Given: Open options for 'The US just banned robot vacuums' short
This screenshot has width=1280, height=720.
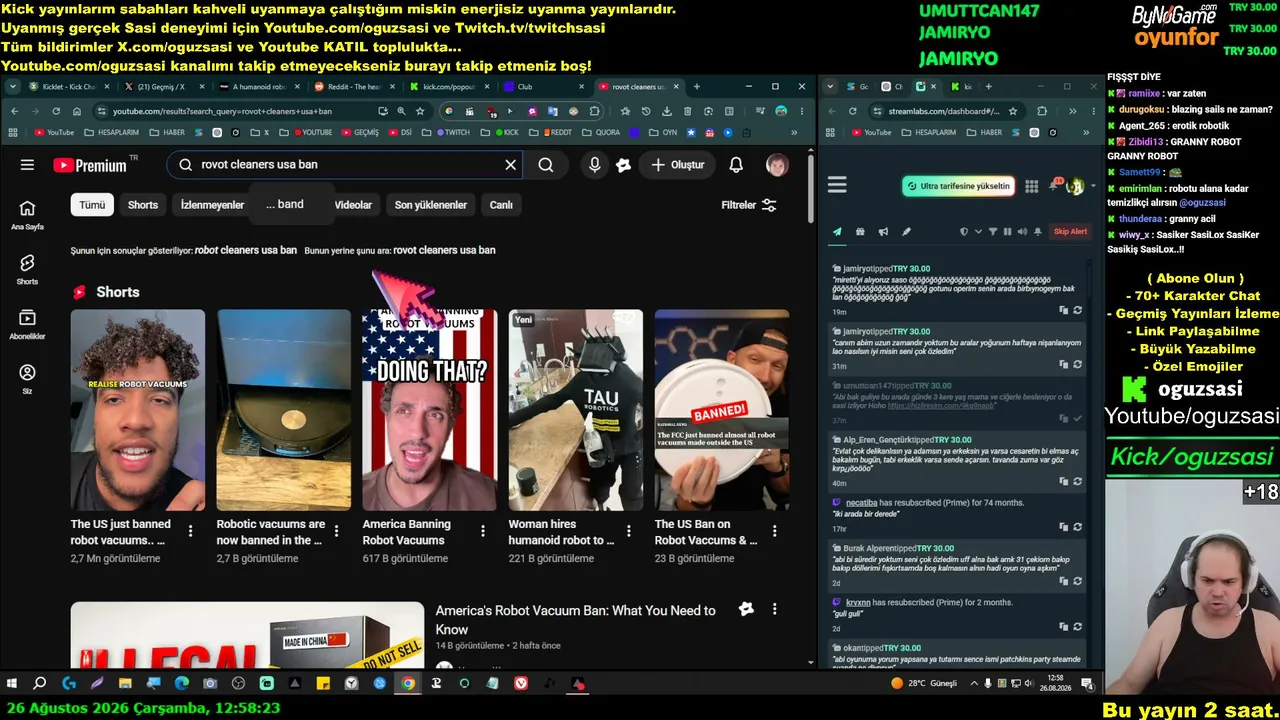Looking at the screenshot, I should 191,531.
